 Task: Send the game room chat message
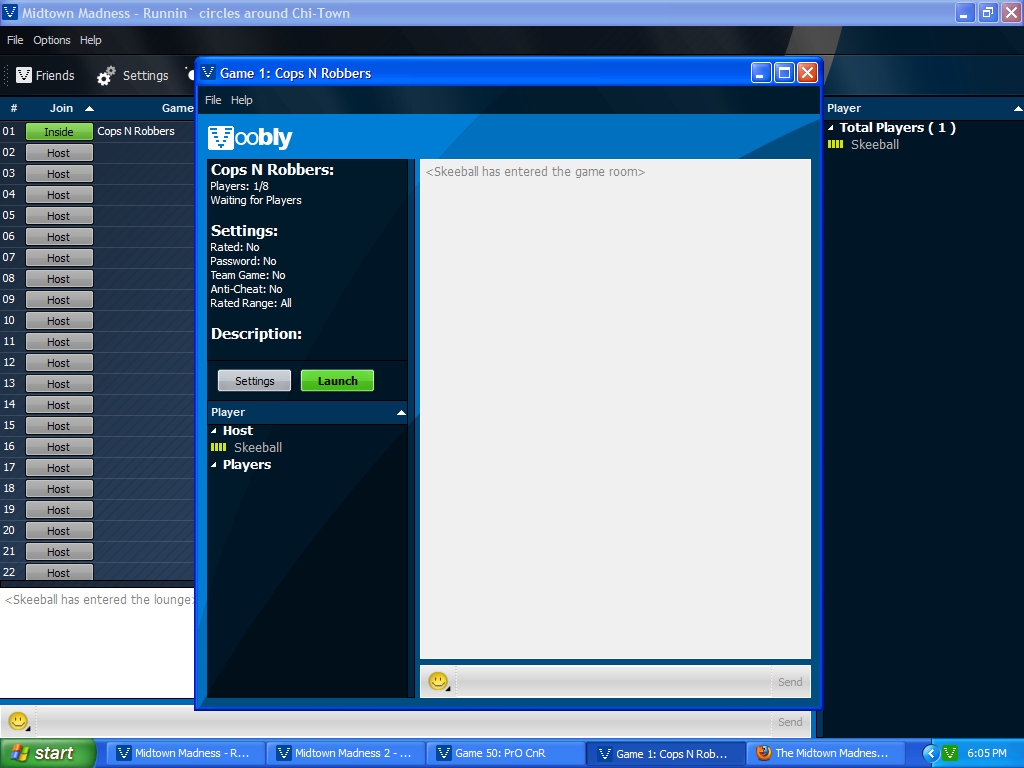pyautogui.click(x=790, y=682)
